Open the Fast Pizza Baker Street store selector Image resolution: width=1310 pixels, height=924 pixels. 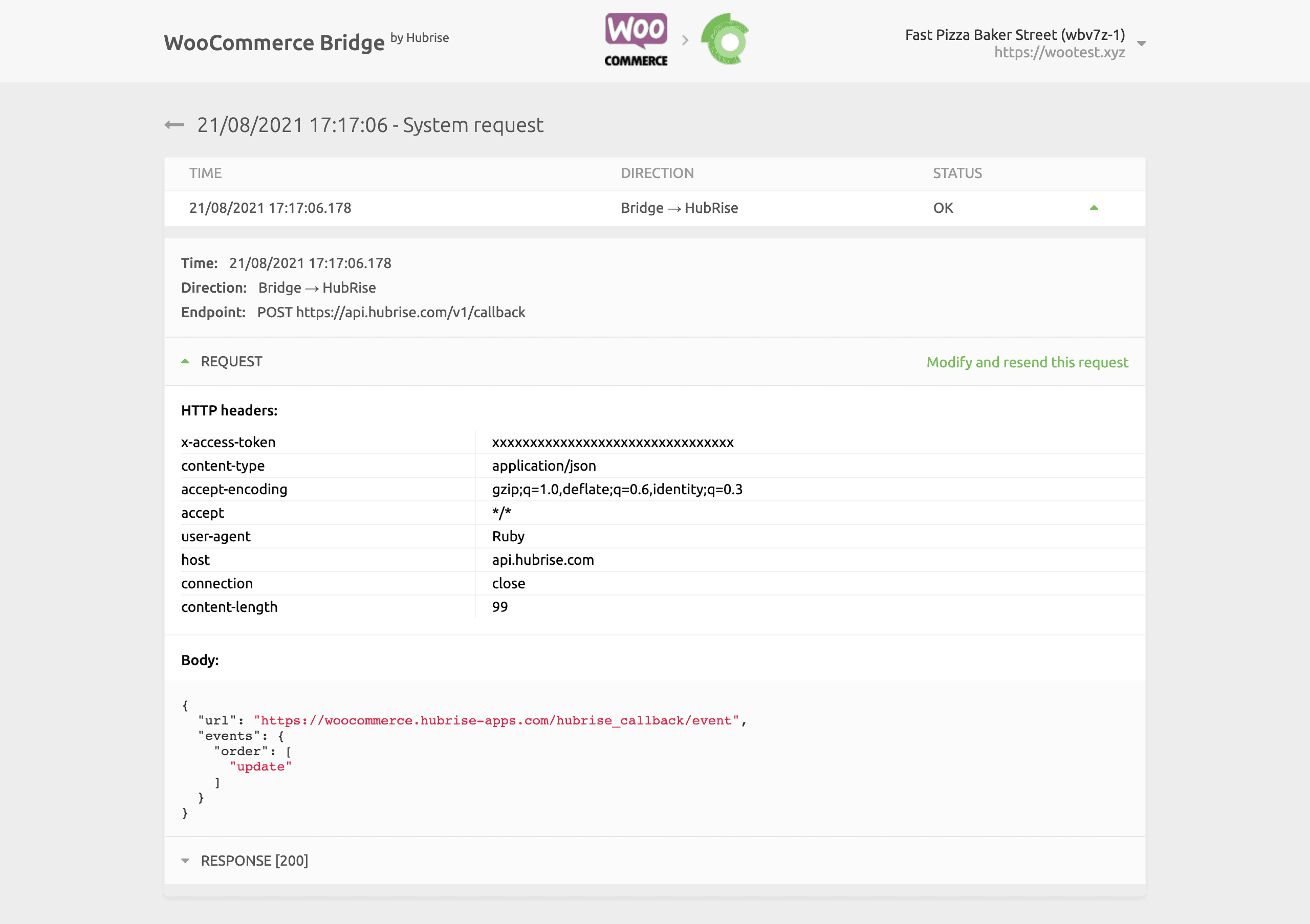coord(1014,34)
